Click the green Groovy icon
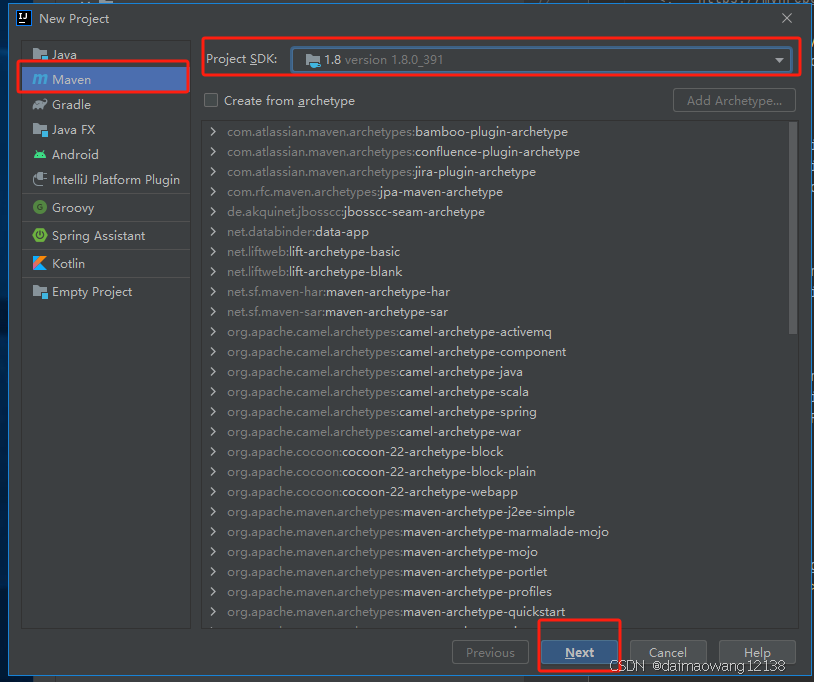 point(40,208)
